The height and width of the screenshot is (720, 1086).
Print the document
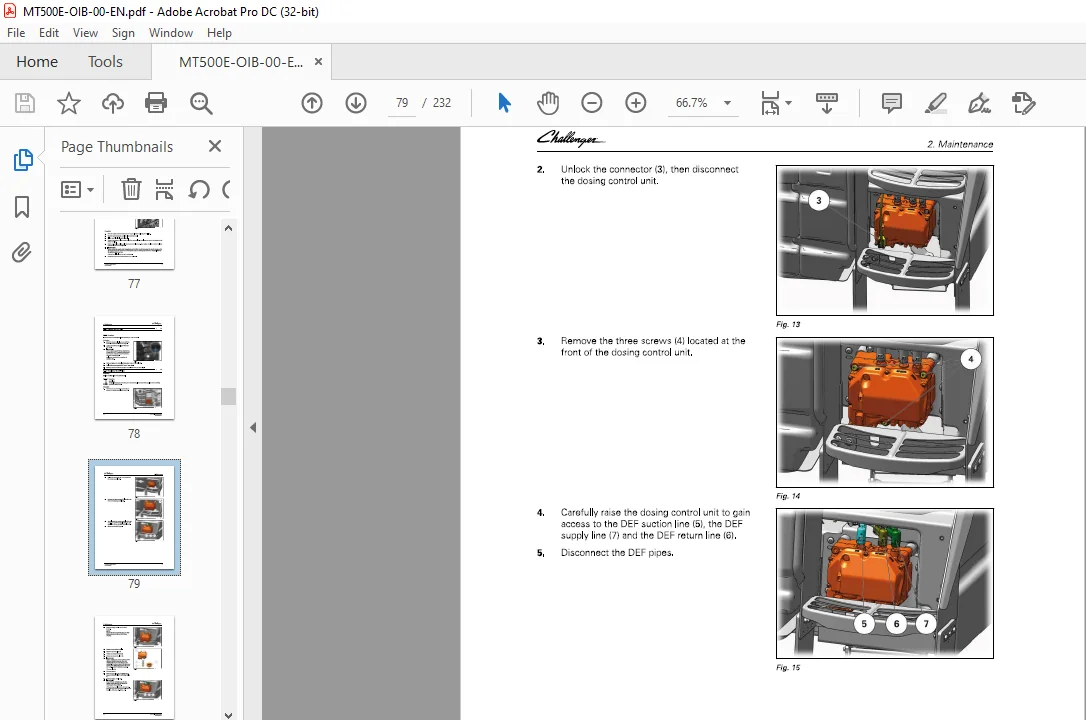(156, 103)
